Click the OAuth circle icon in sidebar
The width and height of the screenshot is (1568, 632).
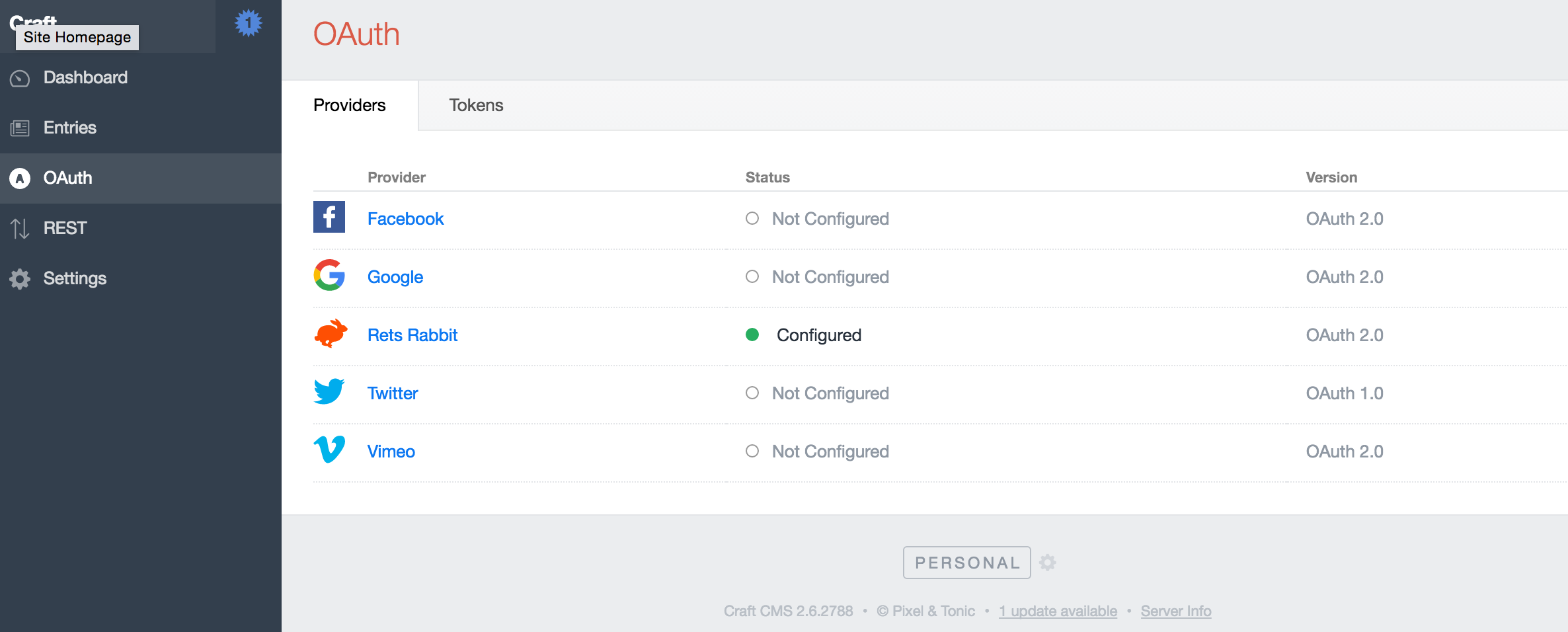click(20, 178)
